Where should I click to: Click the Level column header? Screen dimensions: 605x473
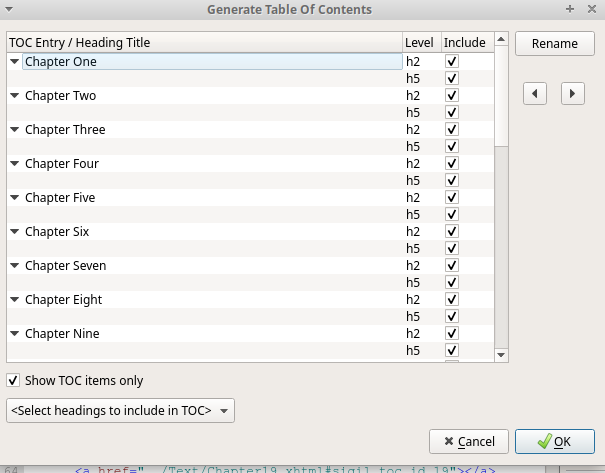point(420,43)
